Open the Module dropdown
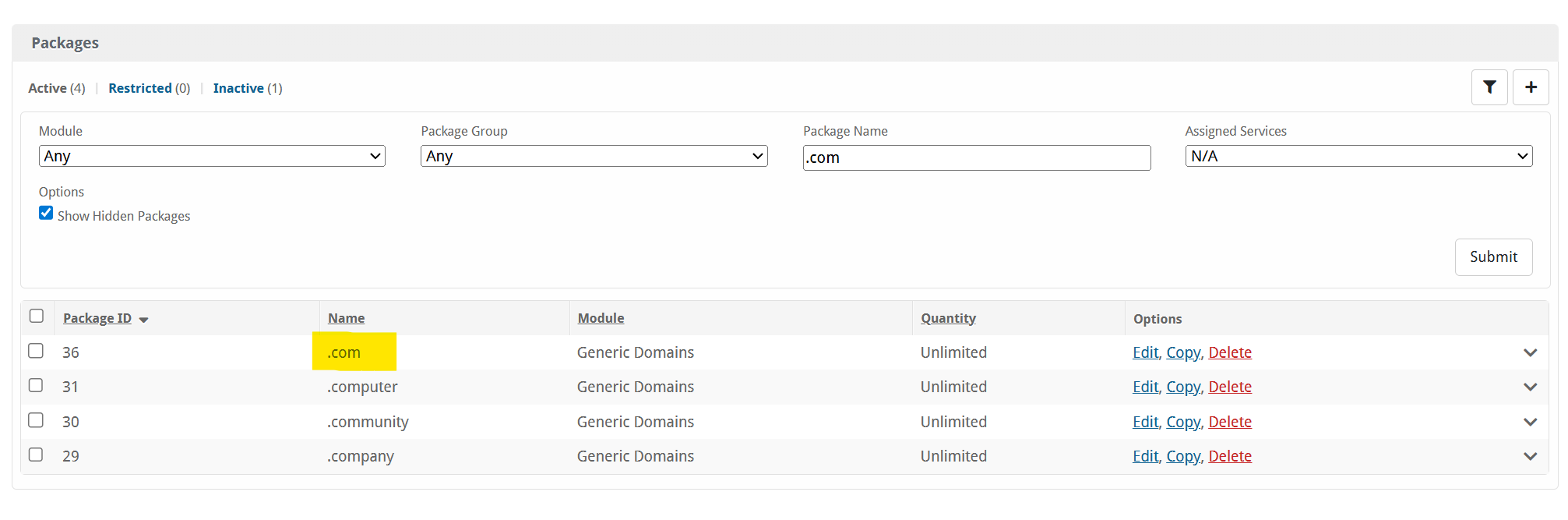This screenshot has height=520, width=1568. click(212, 156)
